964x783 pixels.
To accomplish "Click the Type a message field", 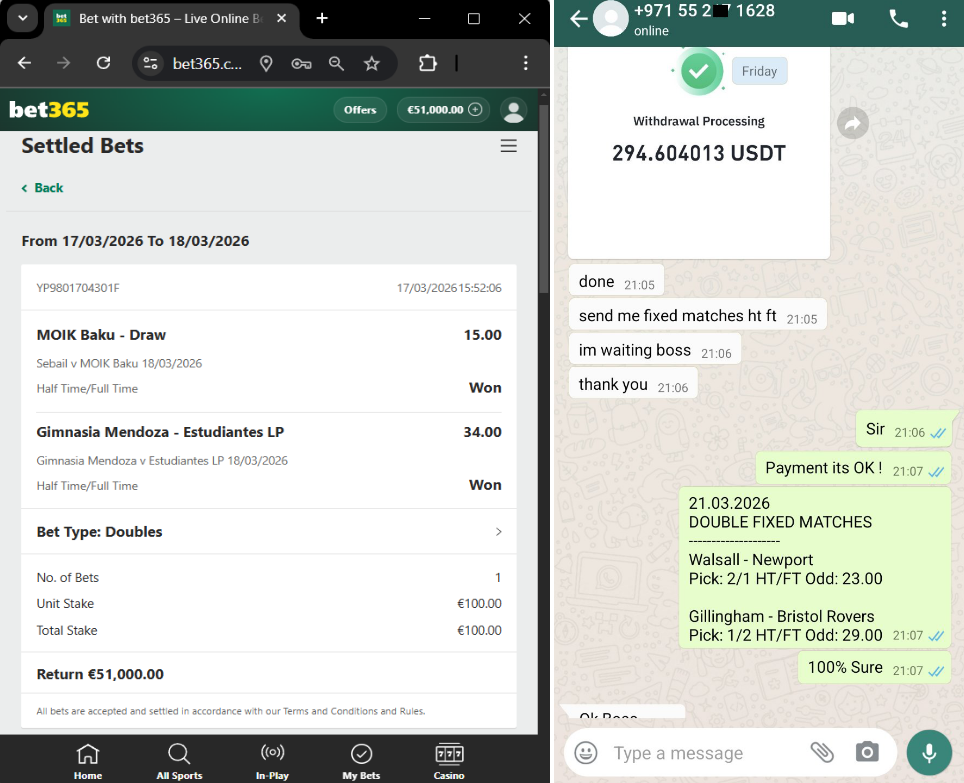I will coord(700,753).
